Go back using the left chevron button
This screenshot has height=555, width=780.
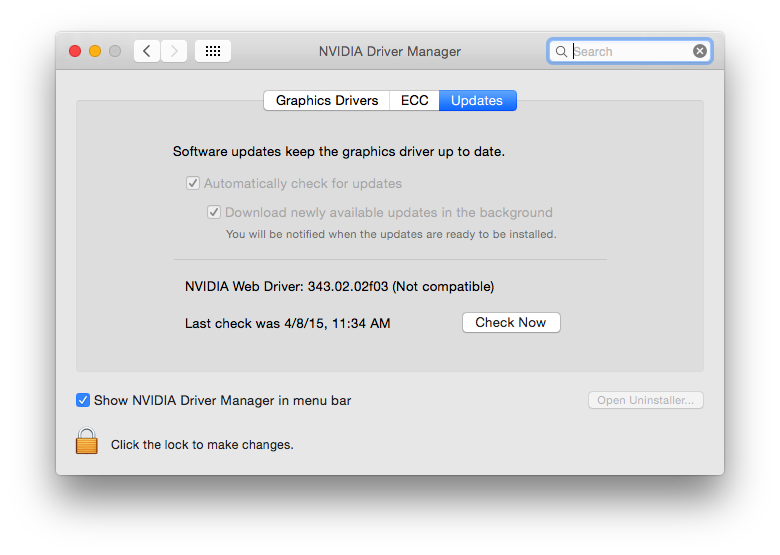click(147, 51)
